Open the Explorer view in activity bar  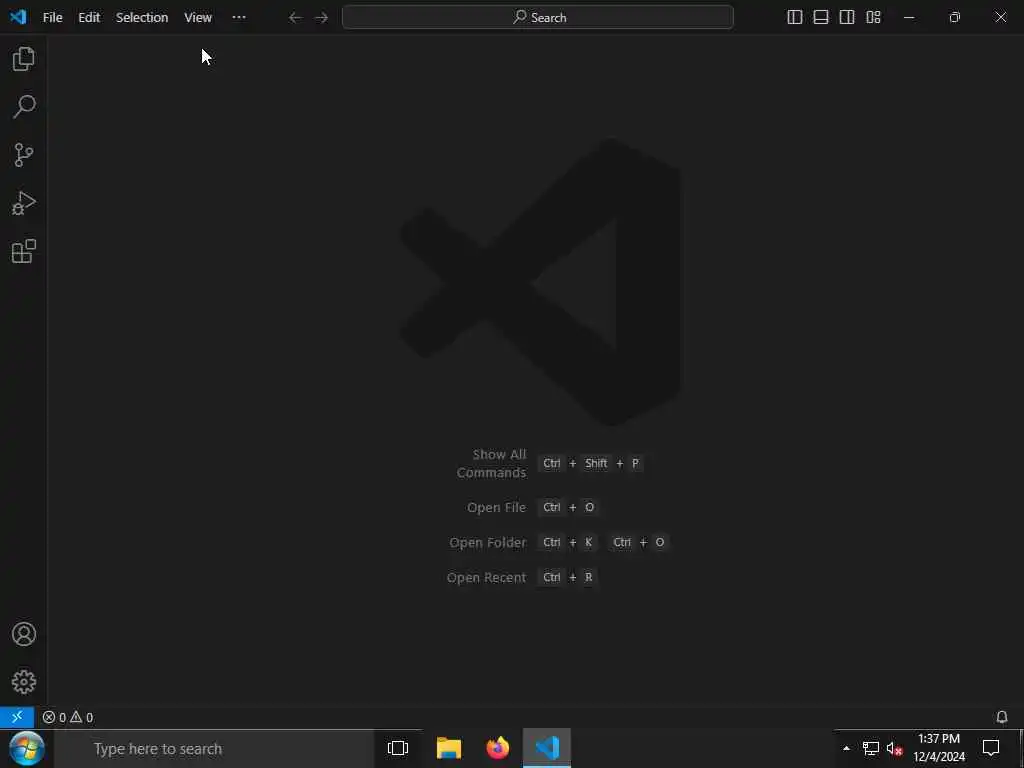point(24,59)
